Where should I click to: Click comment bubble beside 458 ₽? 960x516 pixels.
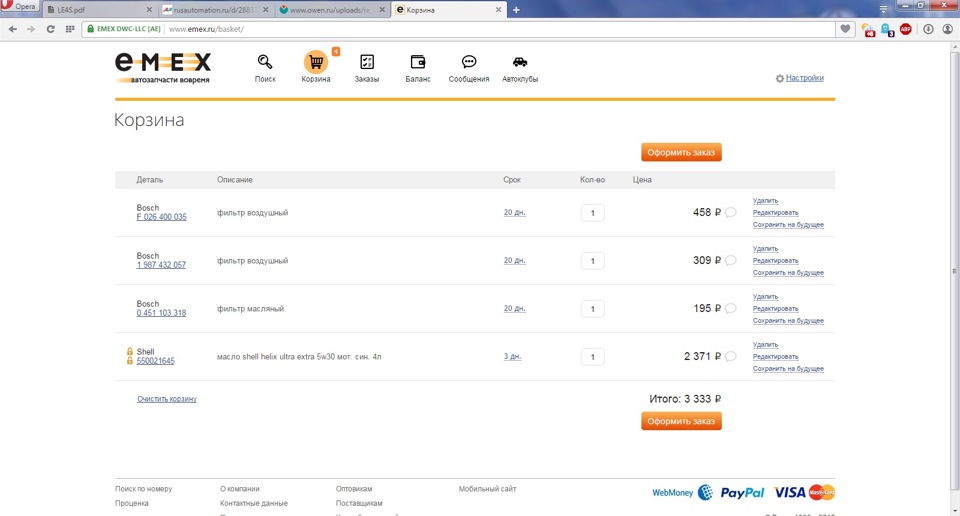click(730, 212)
